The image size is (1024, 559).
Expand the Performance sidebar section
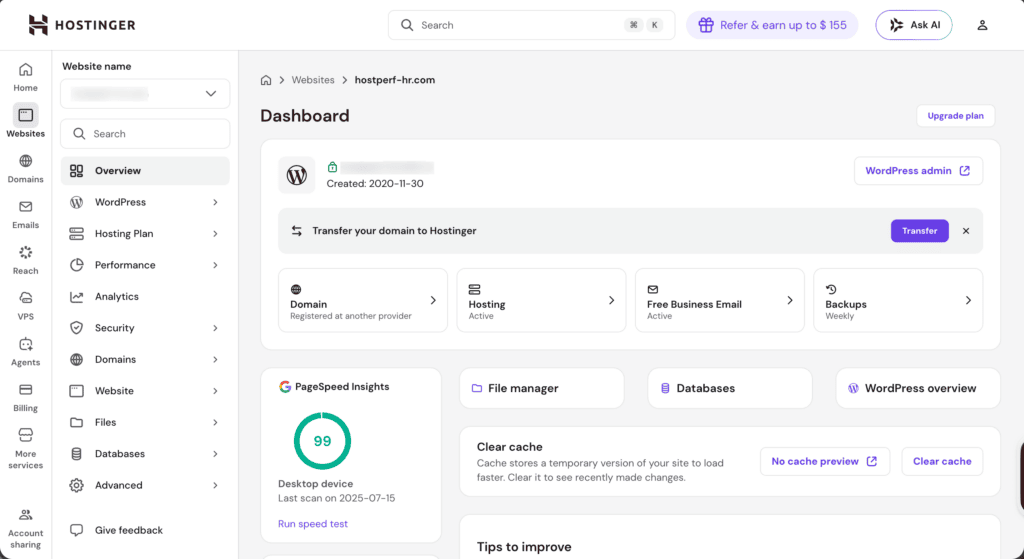click(145, 264)
